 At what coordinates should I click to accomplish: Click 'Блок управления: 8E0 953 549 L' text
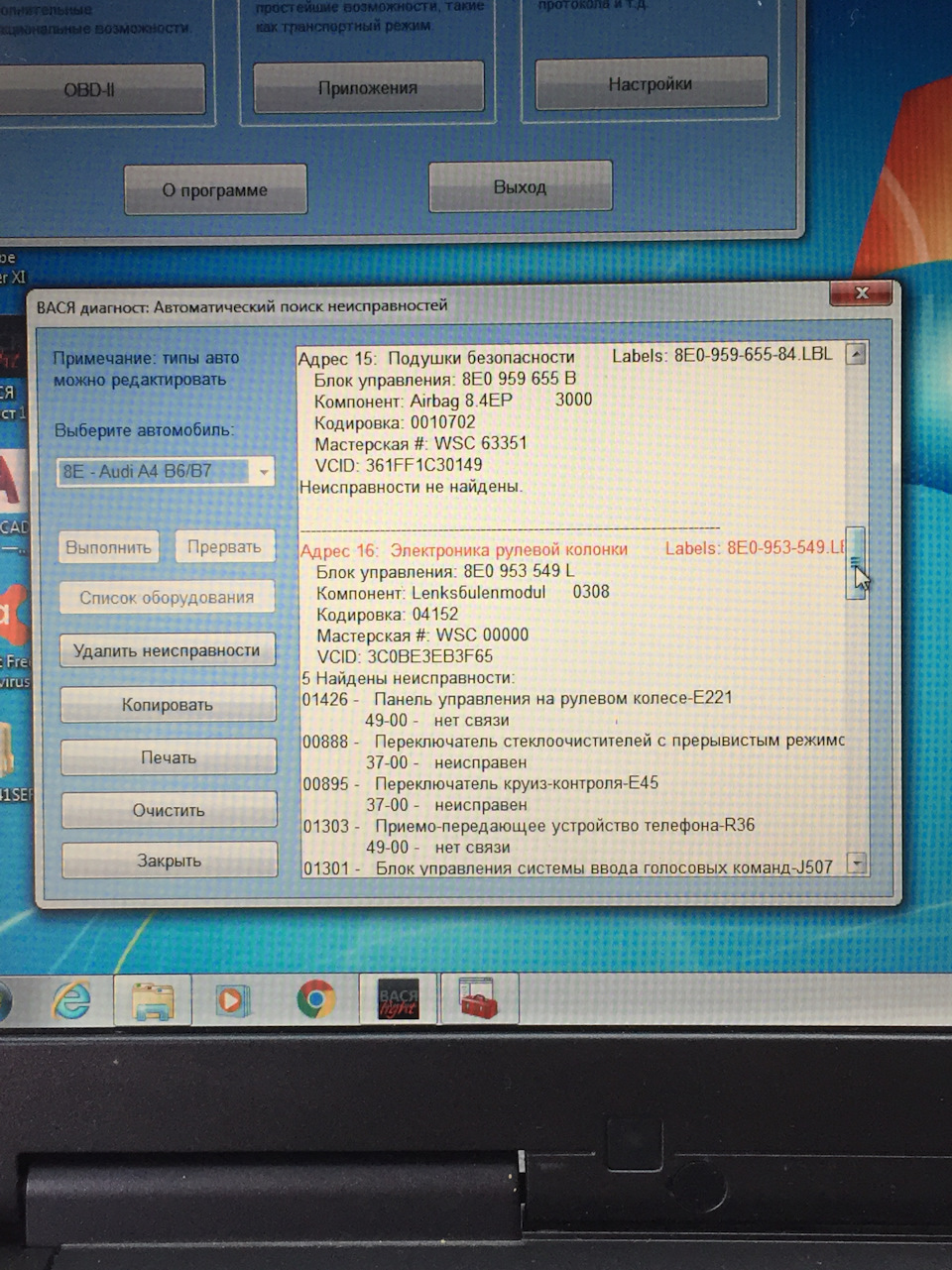click(445, 572)
